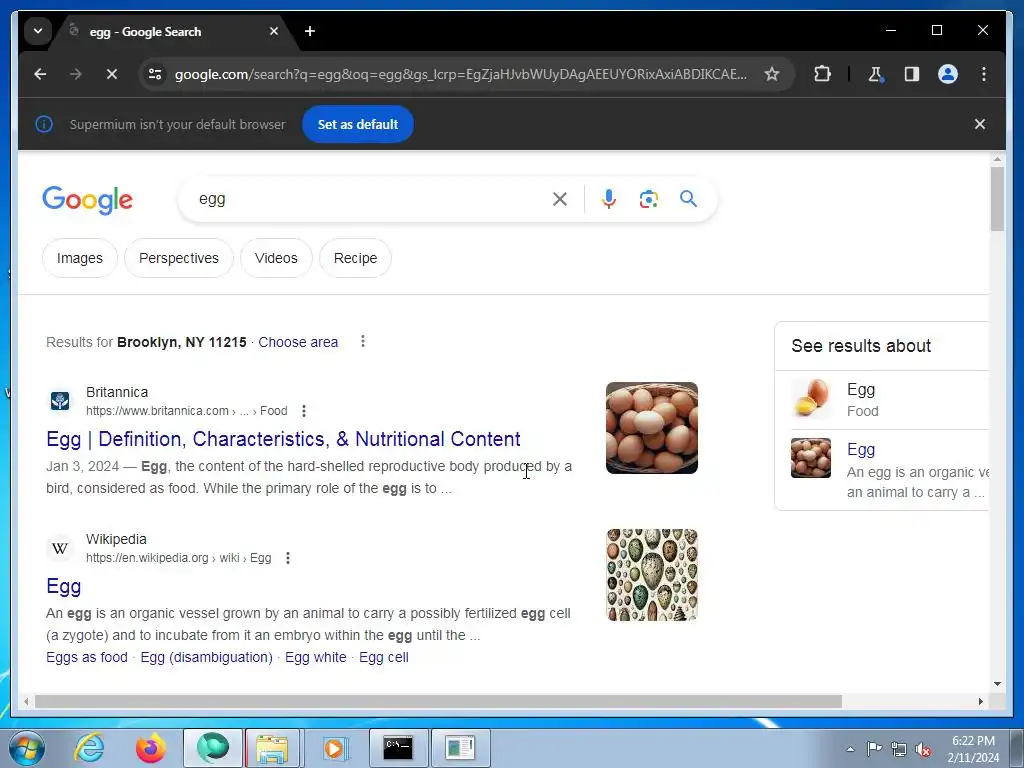Click the forward navigation arrow
Screen dimensions: 1024x768
tap(76, 74)
